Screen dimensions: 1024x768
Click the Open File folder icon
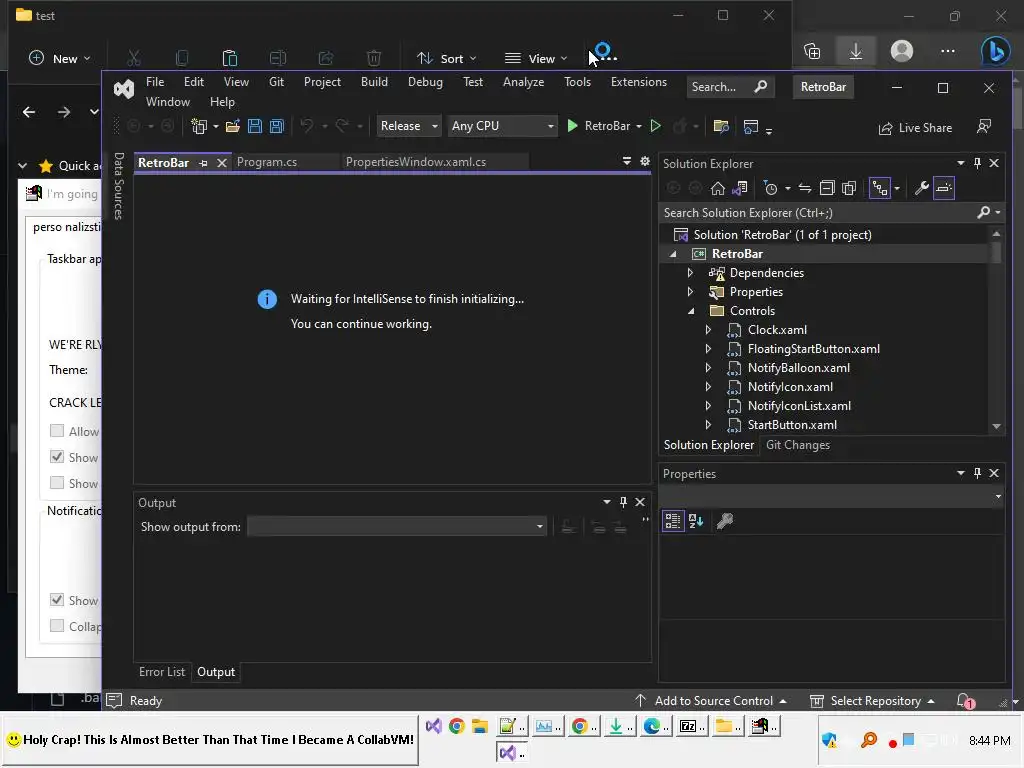[232, 126]
